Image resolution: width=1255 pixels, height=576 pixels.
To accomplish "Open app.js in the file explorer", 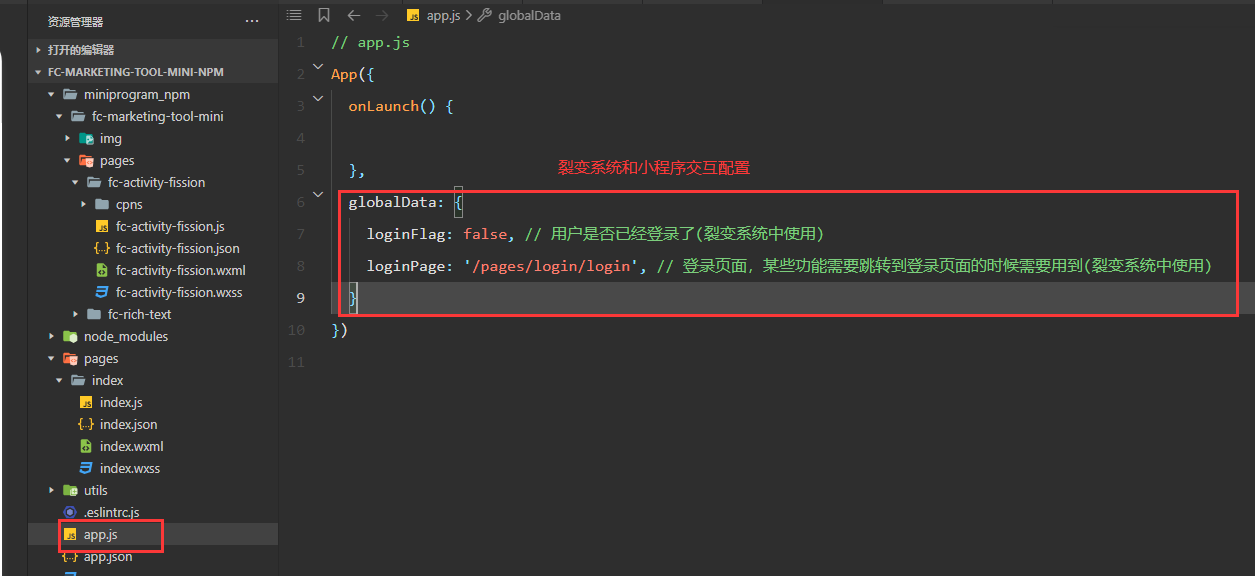I will (100, 535).
